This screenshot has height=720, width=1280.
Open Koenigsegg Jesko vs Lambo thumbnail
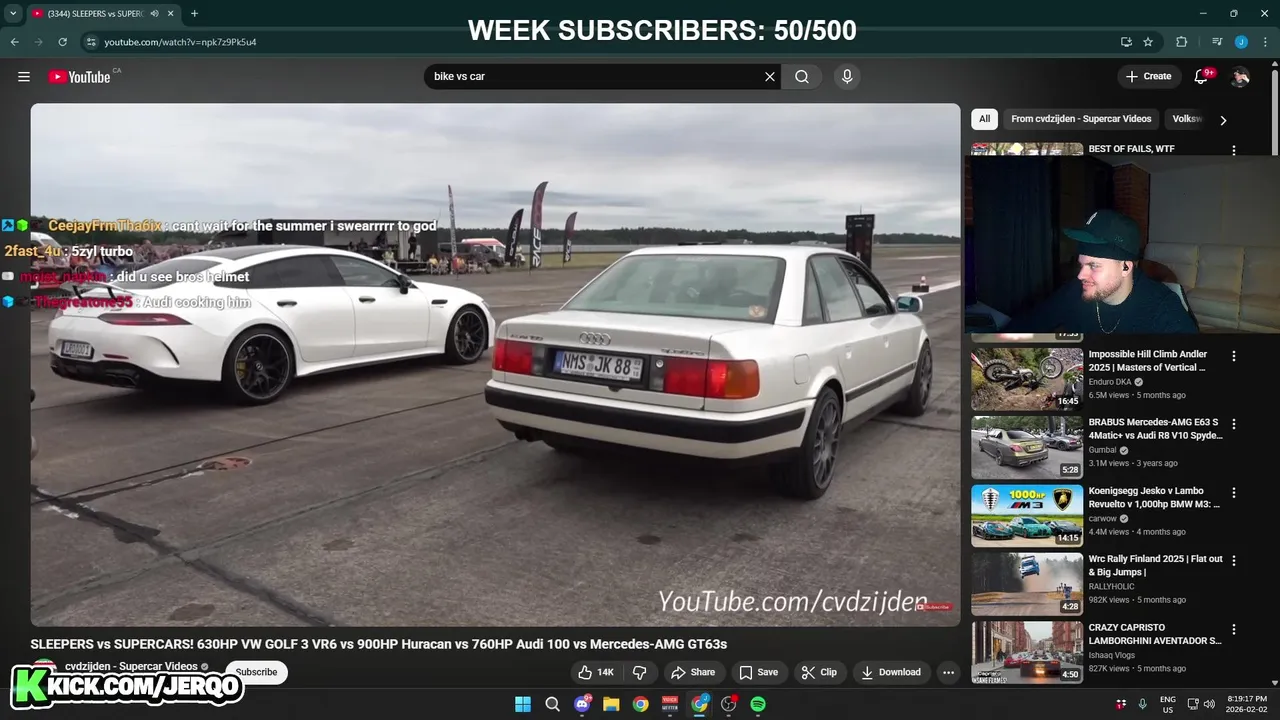pos(1027,516)
